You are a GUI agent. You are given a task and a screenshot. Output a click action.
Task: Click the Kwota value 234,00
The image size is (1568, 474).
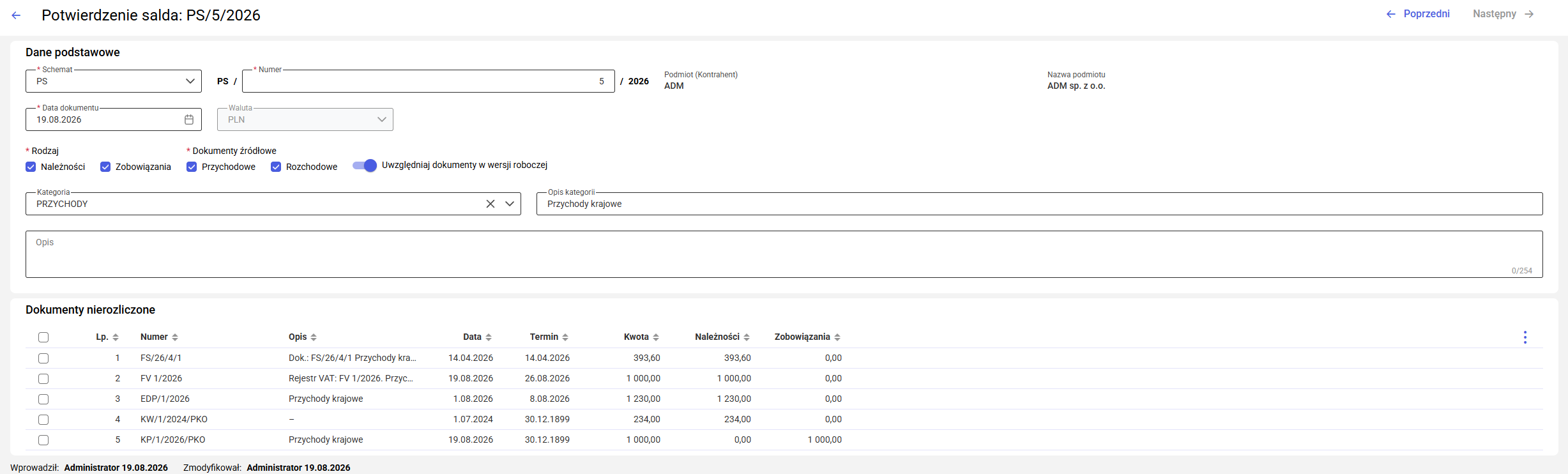click(x=646, y=419)
